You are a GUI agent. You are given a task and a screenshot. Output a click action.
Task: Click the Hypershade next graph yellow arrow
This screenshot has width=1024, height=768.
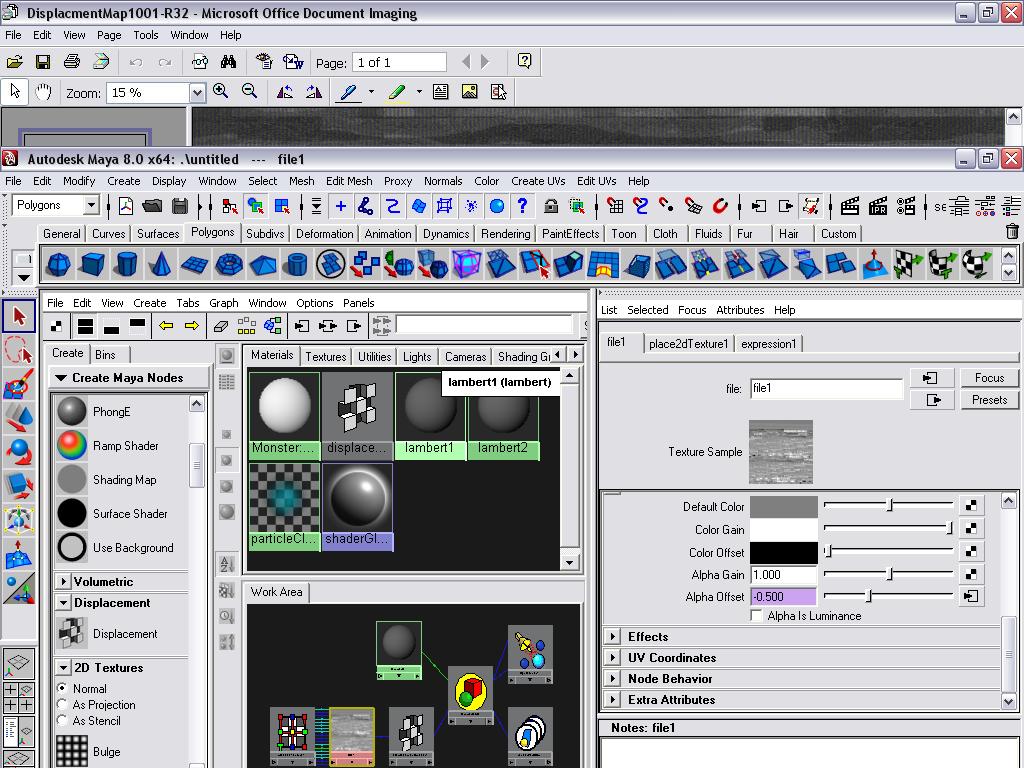(191, 325)
